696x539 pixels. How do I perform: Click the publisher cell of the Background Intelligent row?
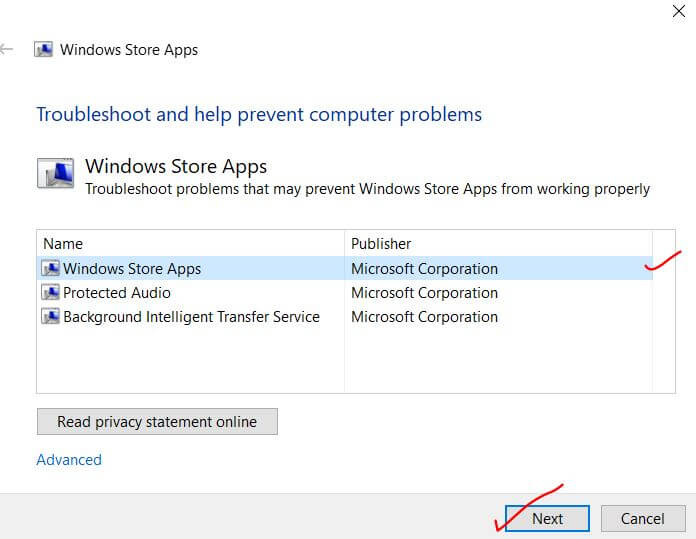pos(424,317)
